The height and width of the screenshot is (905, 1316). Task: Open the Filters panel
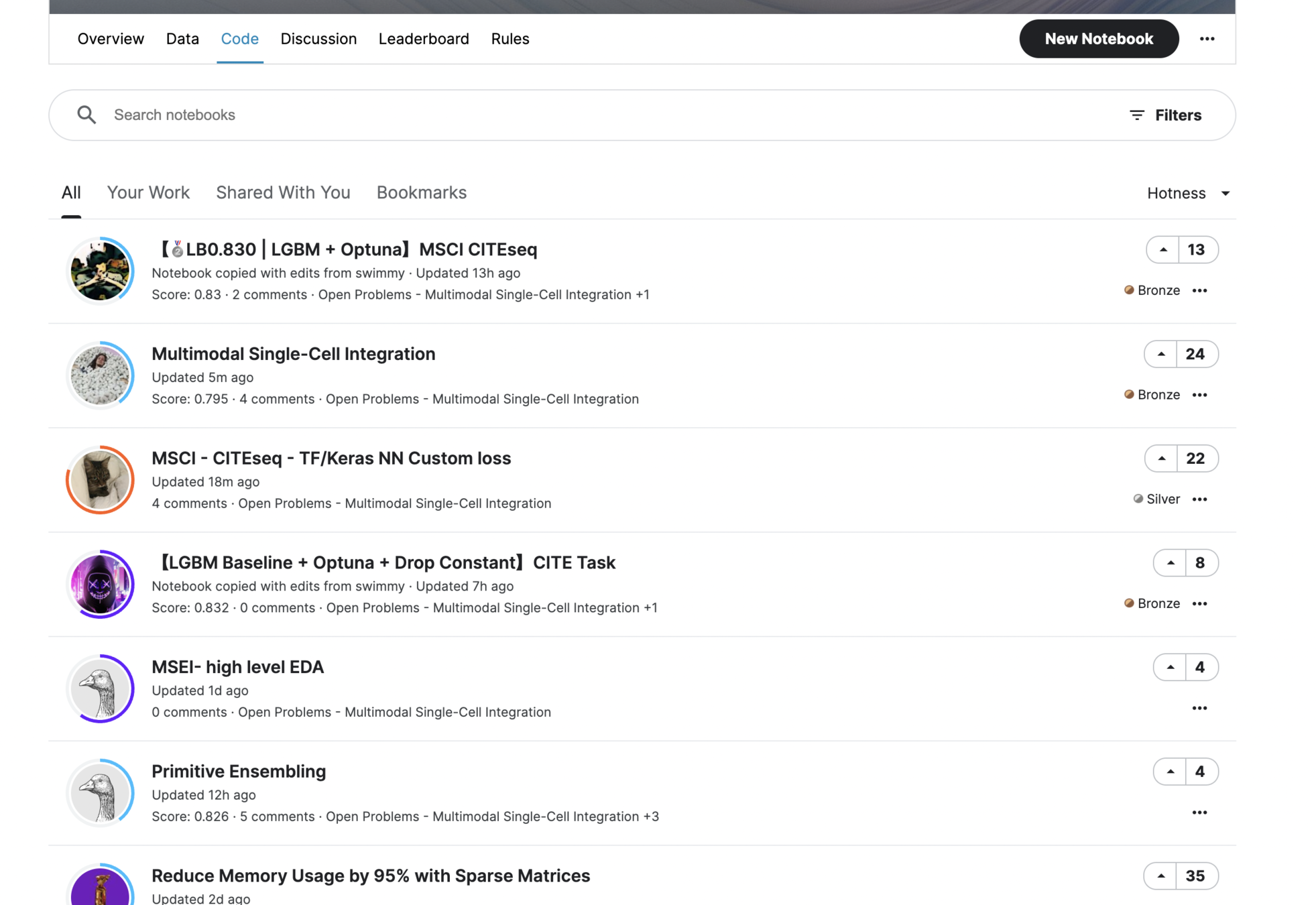tap(1165, 115)
